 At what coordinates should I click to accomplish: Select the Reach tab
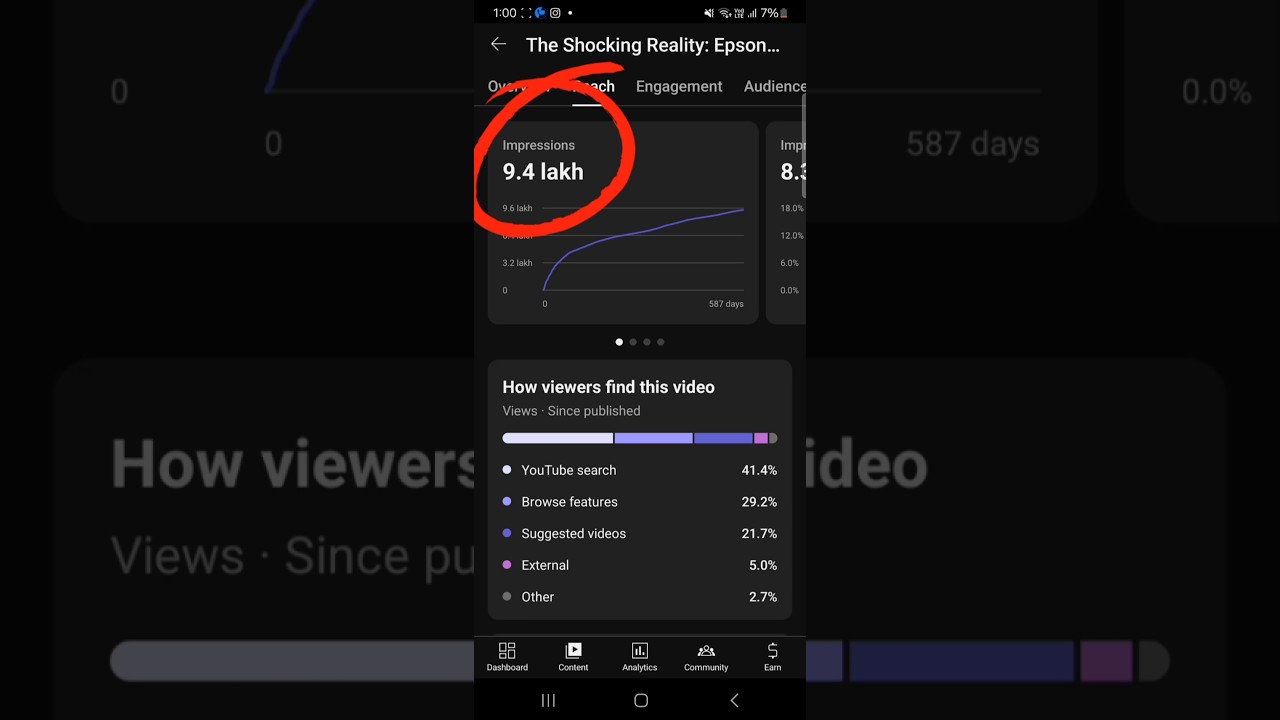point(592,86)
